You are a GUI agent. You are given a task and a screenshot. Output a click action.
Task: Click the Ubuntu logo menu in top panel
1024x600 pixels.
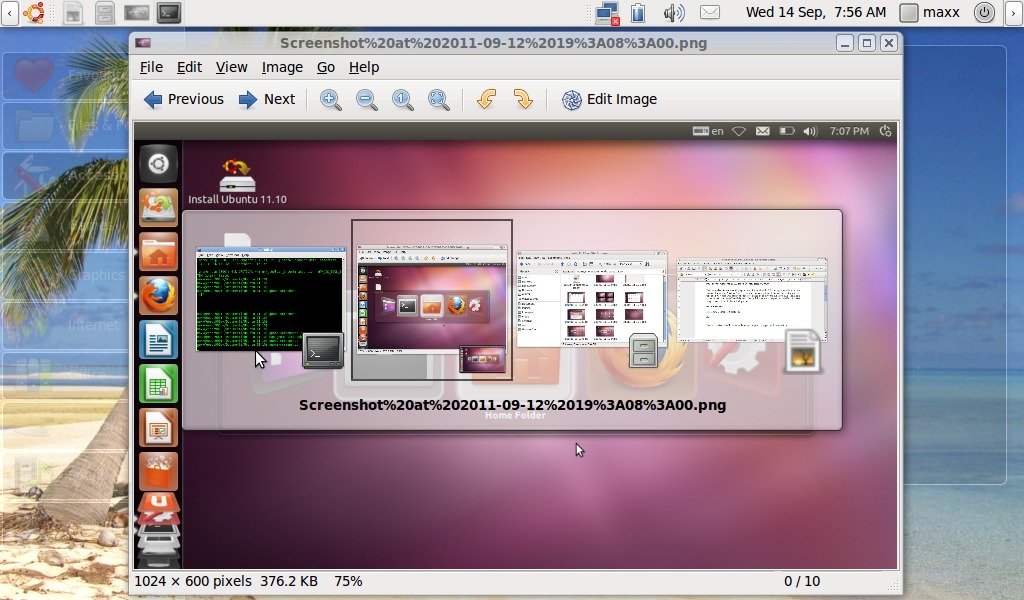click(34, 12)
